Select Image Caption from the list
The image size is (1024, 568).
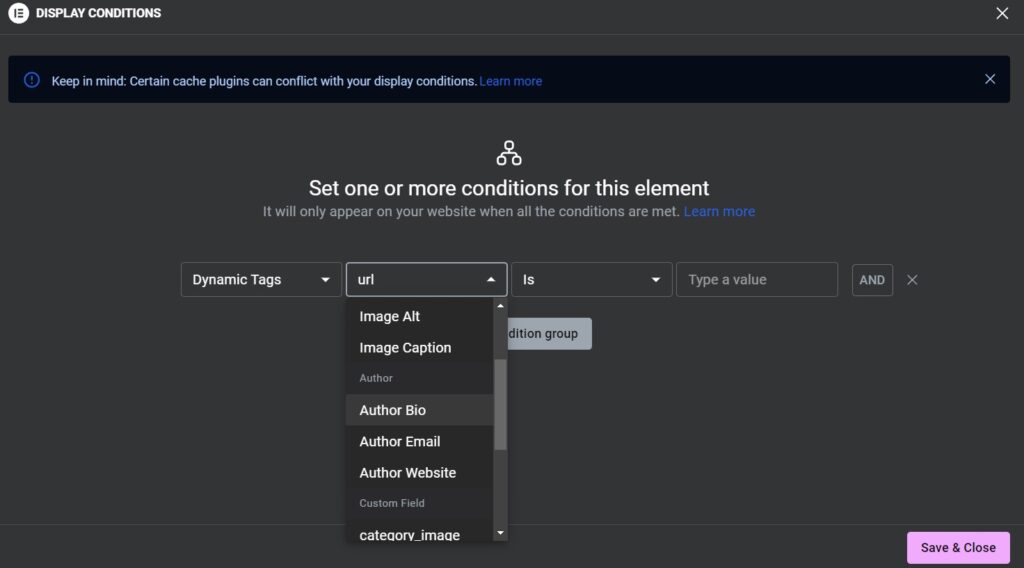tap(419, 347)
